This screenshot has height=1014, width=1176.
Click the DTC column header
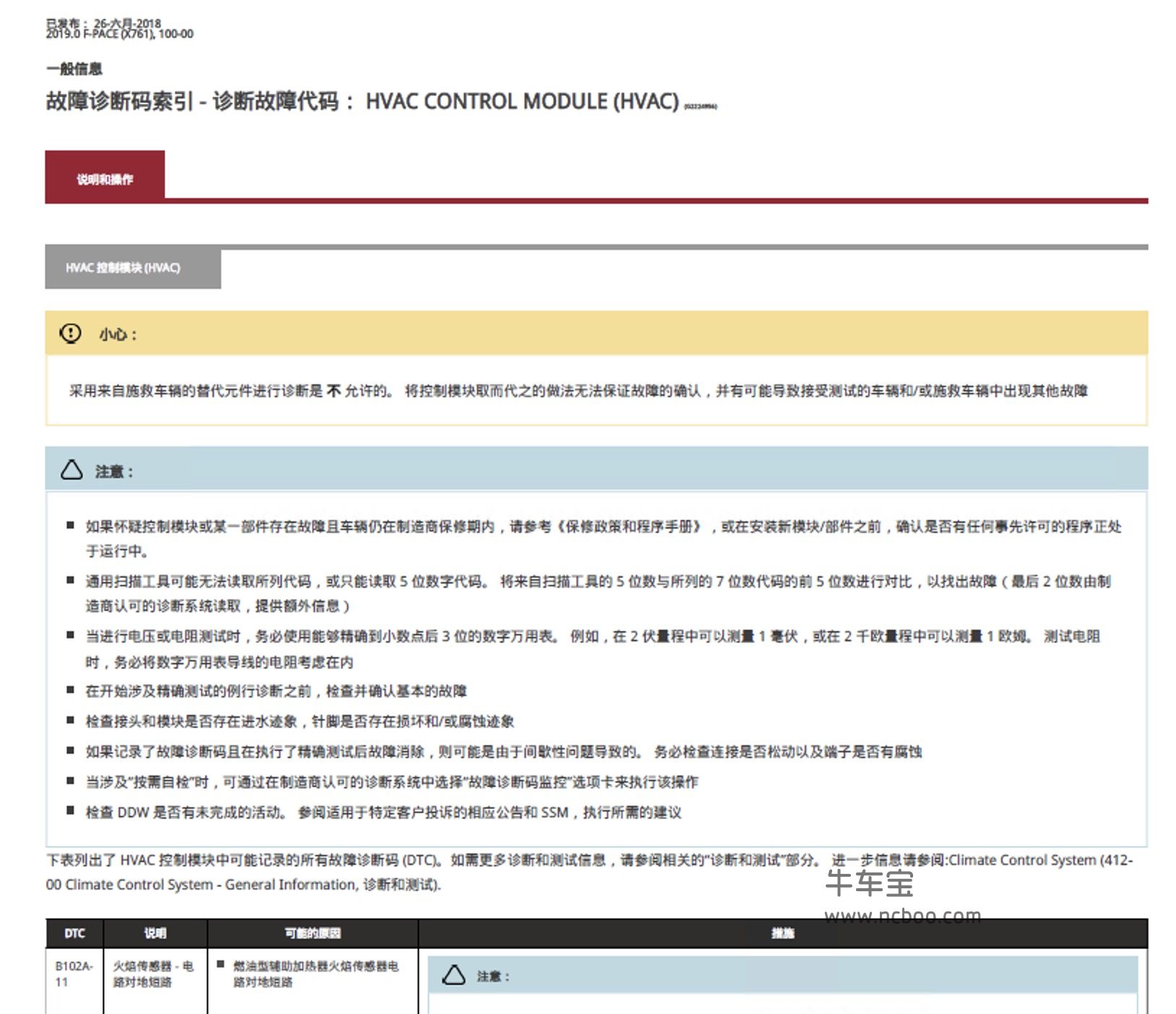click(x=74, y=933)
